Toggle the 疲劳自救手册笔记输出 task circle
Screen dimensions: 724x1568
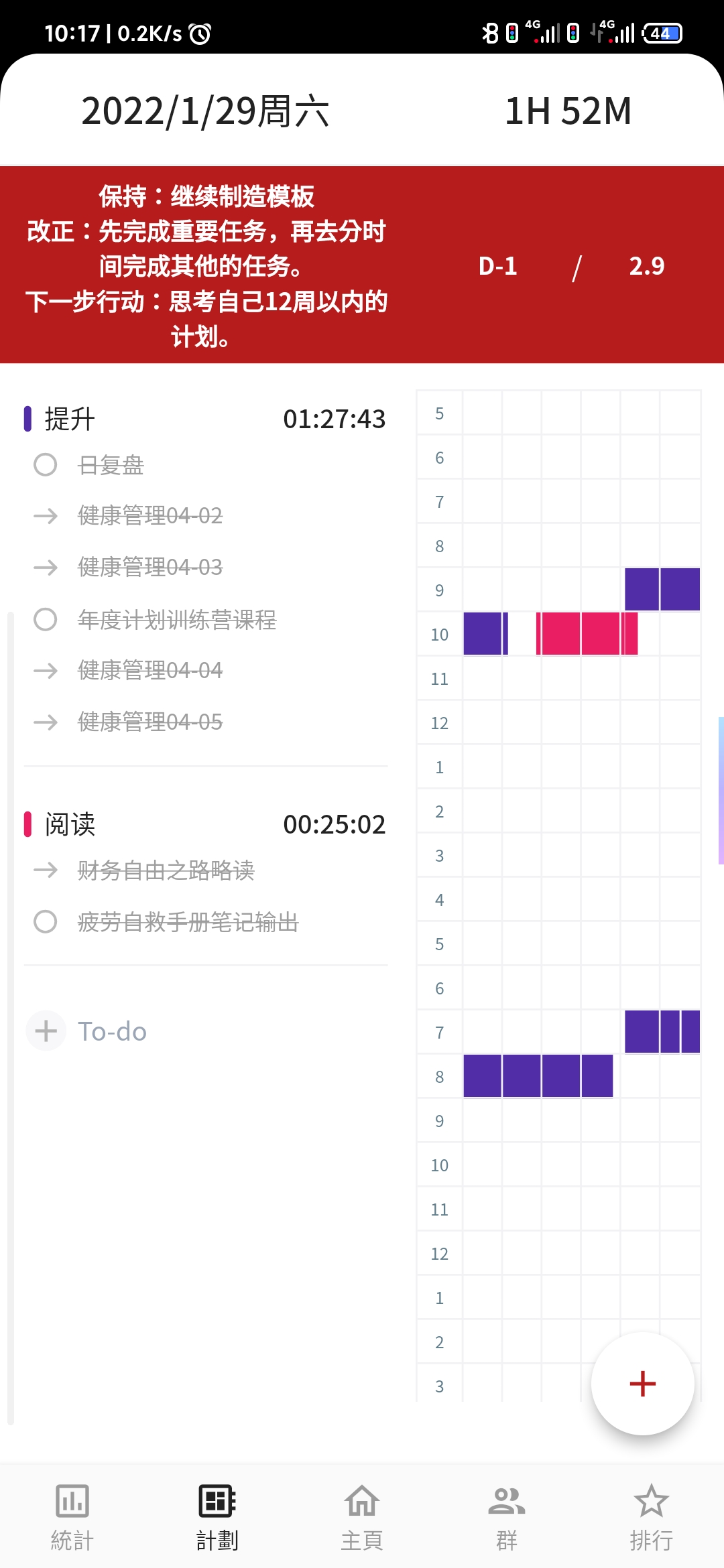point(46,921)
